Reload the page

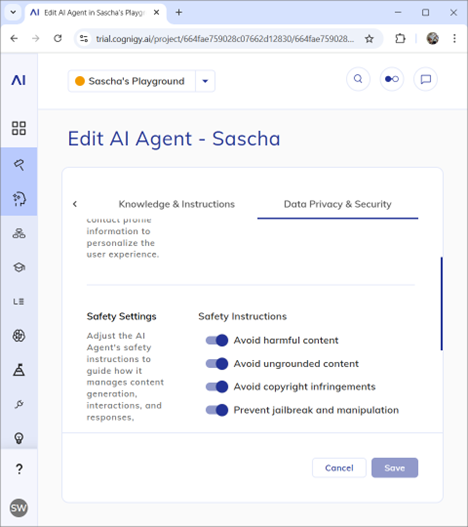(58, 38)
